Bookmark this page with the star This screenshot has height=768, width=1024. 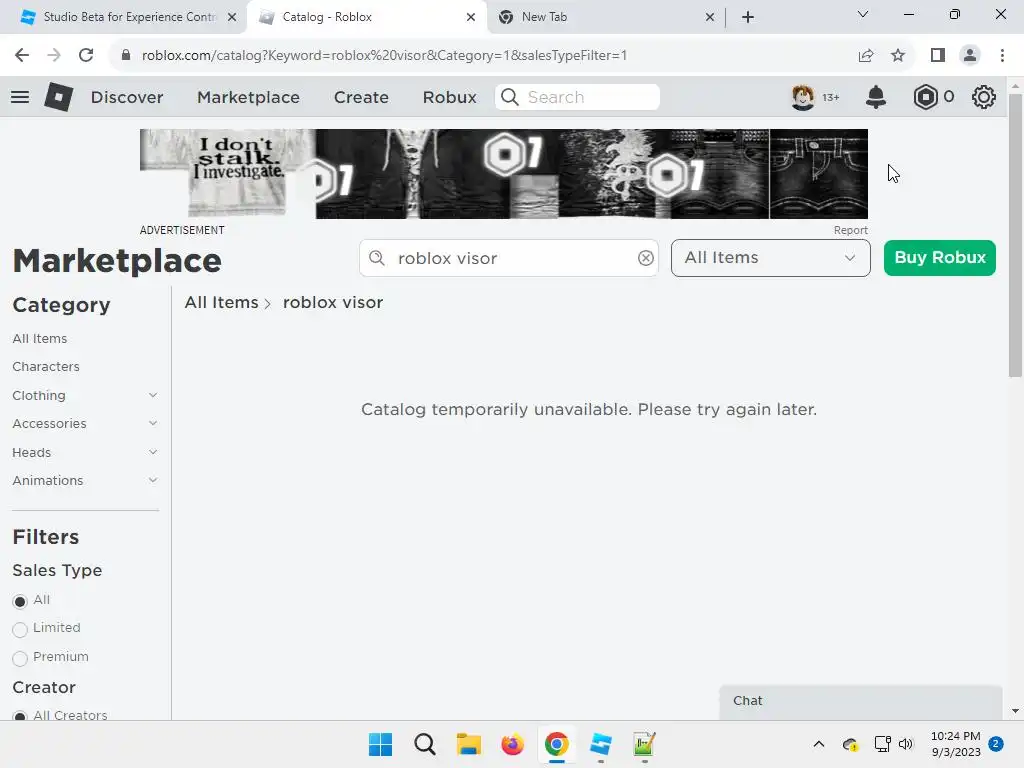click(x=898, y=56)
